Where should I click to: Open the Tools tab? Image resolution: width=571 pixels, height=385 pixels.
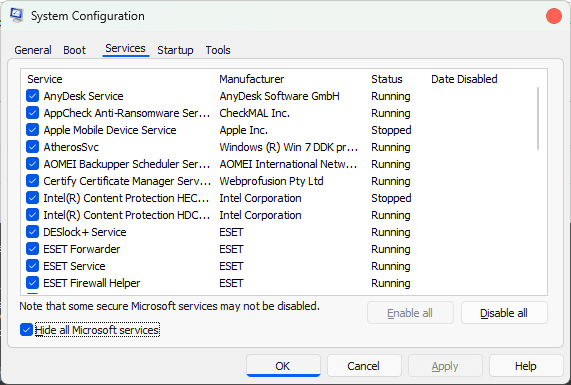pos(218,50)
